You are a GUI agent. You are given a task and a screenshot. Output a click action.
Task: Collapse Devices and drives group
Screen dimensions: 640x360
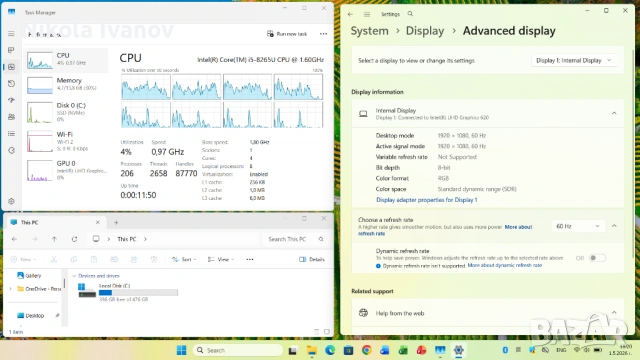[x=74, y=276]
